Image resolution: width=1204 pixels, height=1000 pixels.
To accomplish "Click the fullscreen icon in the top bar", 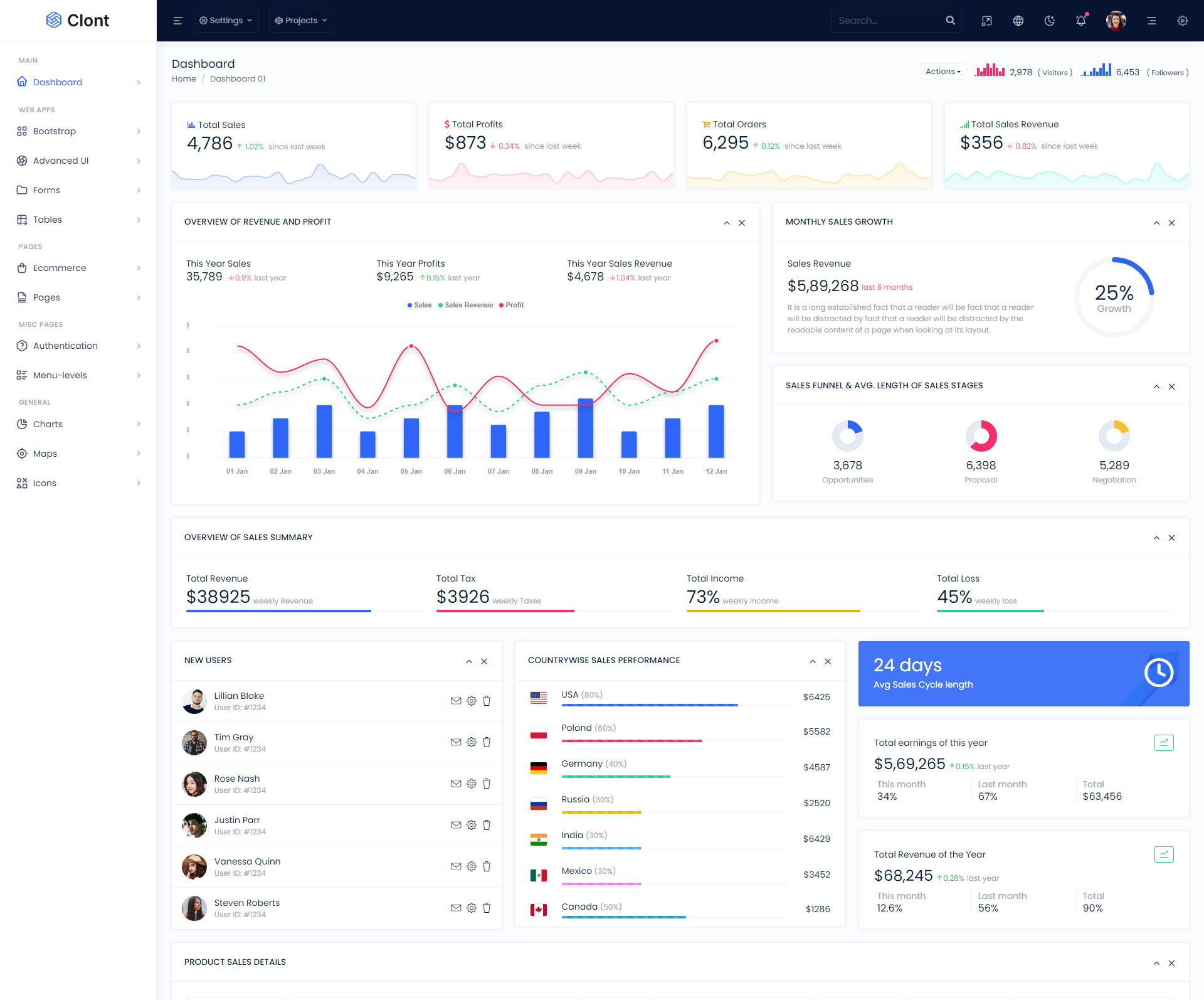I will (x=986, y=21).
